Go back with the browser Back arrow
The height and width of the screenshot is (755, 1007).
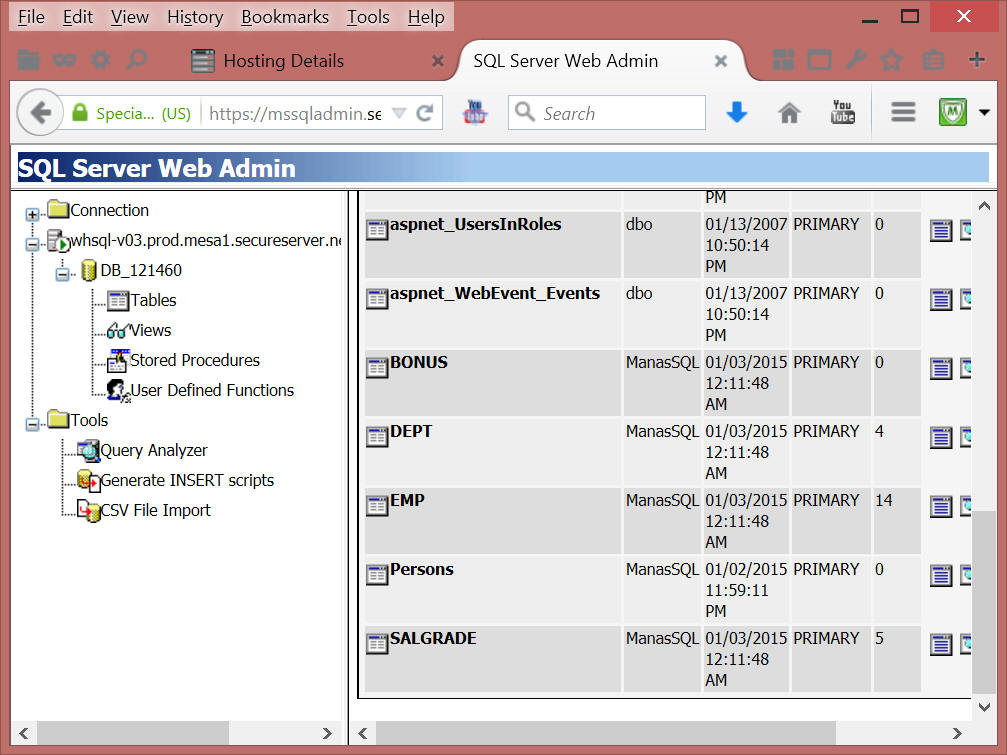coord(40,113)
